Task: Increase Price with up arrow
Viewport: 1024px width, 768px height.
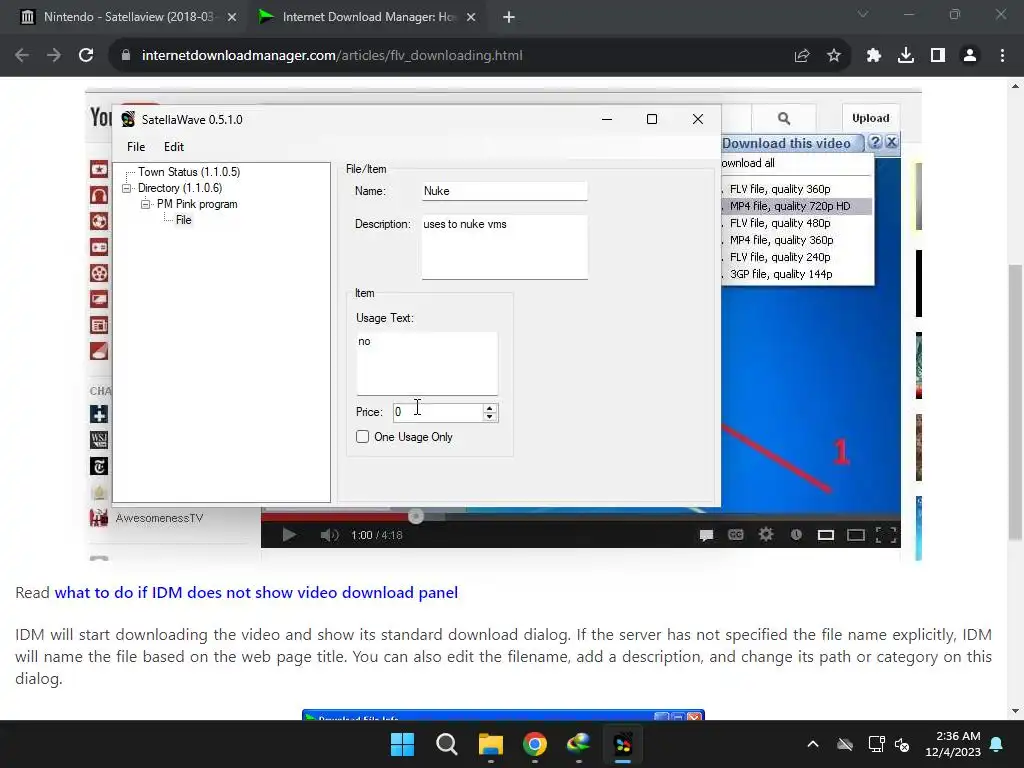Action: (490, 408)
